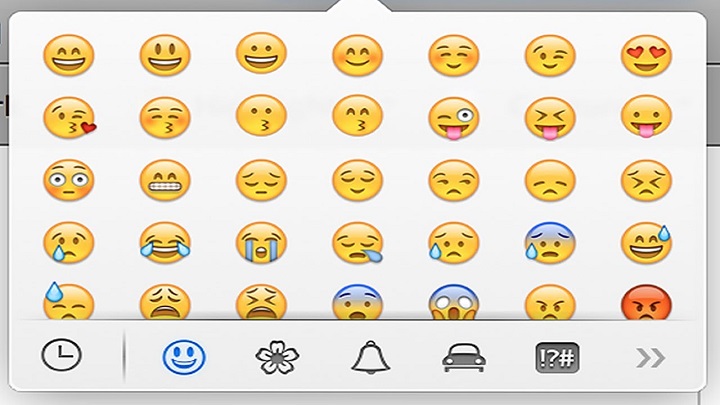This screenshot has width=720, height=405.
Task: Insert the winking face with tongue out
Action: (x=454, y=118)
